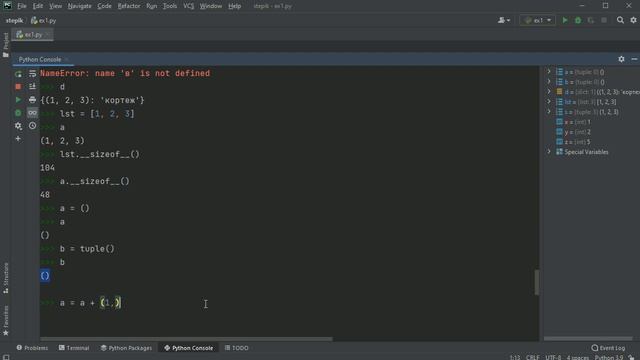Add new console with plus icon

(18, 139)
